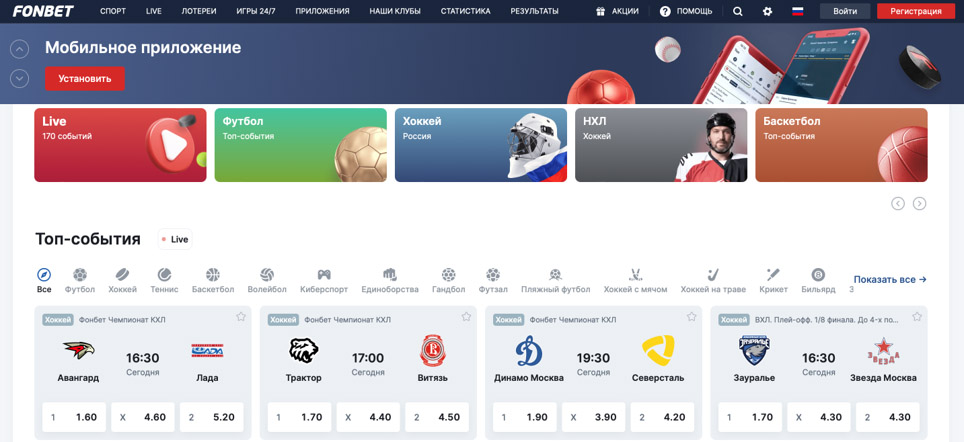Open the Лотереи menu item
964x442 pixels.
pos(199,11)
